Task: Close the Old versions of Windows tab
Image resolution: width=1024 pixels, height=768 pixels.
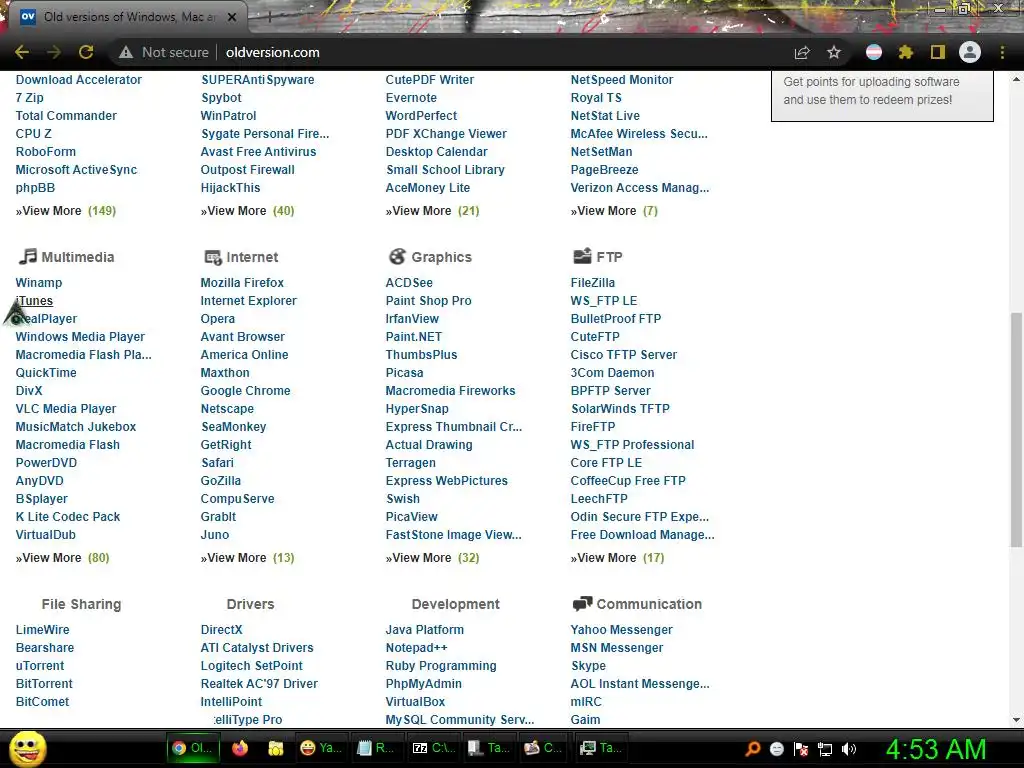Action: 232,17
